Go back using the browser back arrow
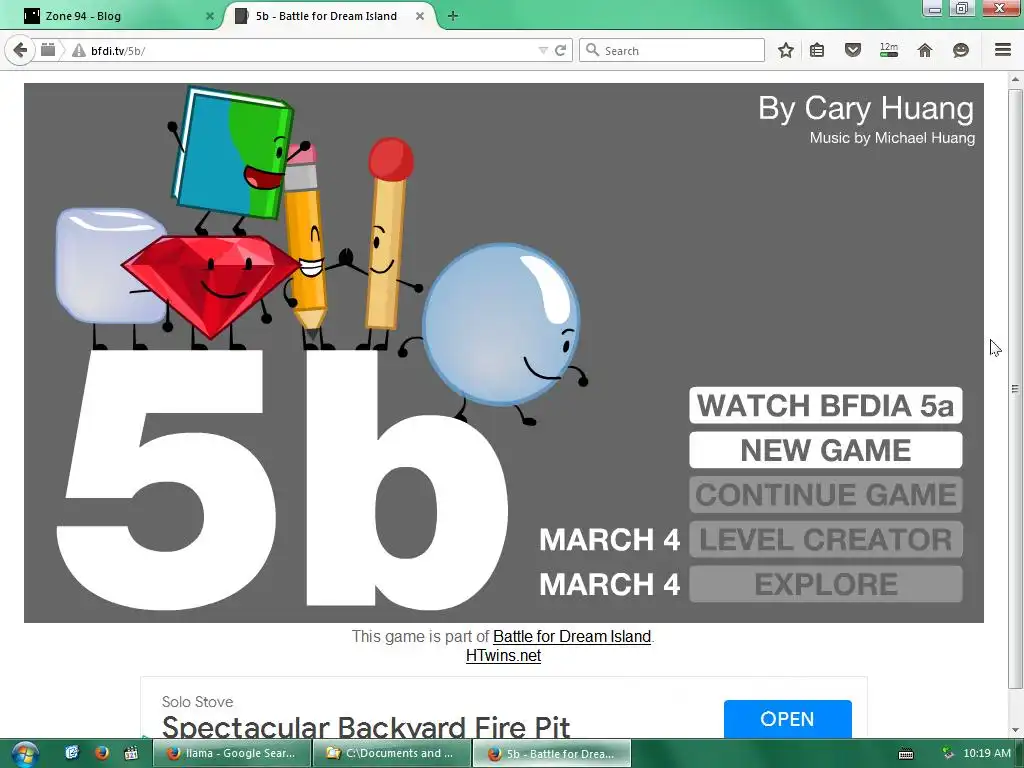1024x768 pixels. pos(20,50)
